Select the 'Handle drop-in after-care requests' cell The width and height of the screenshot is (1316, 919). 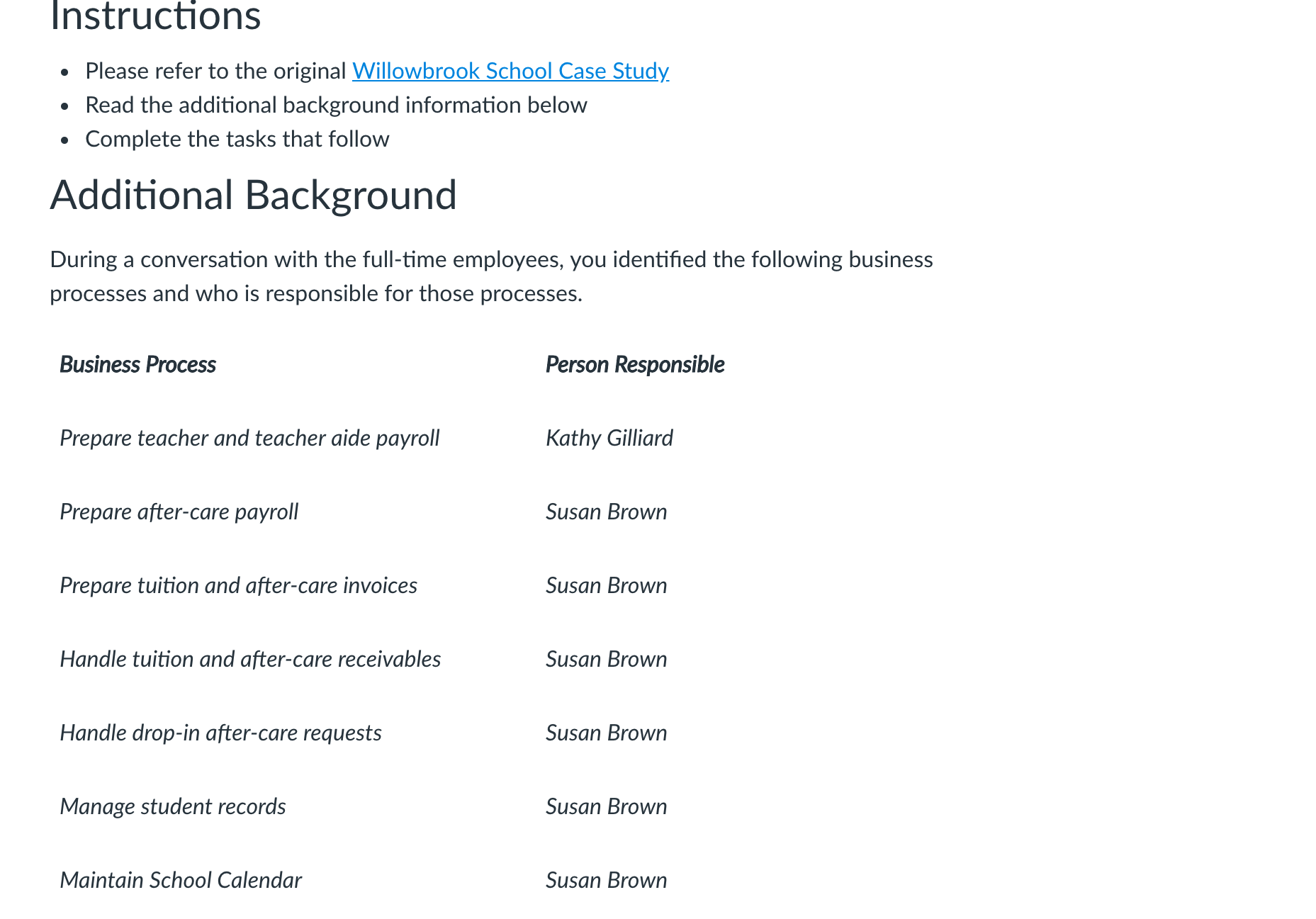220,733
